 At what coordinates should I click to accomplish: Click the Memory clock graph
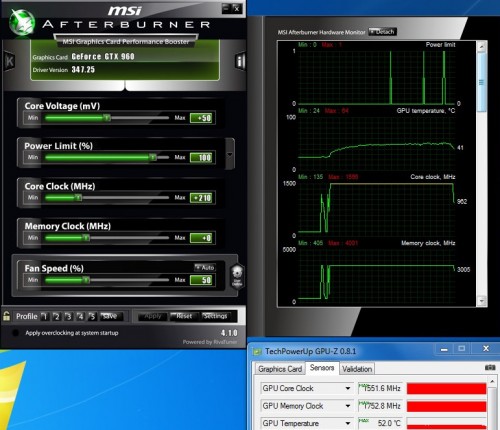click(377, 275)
